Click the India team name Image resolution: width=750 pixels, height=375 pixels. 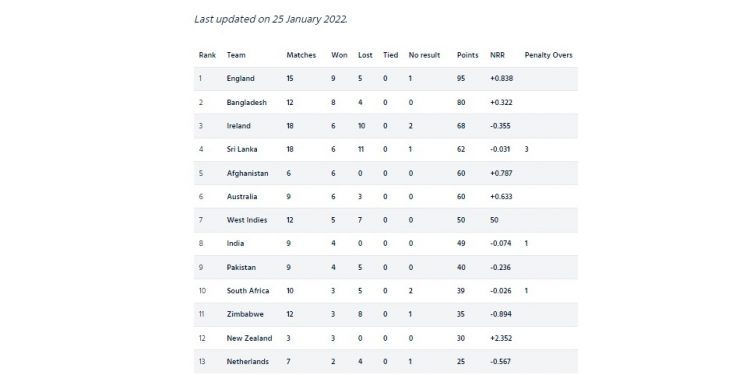click(235, 243)
